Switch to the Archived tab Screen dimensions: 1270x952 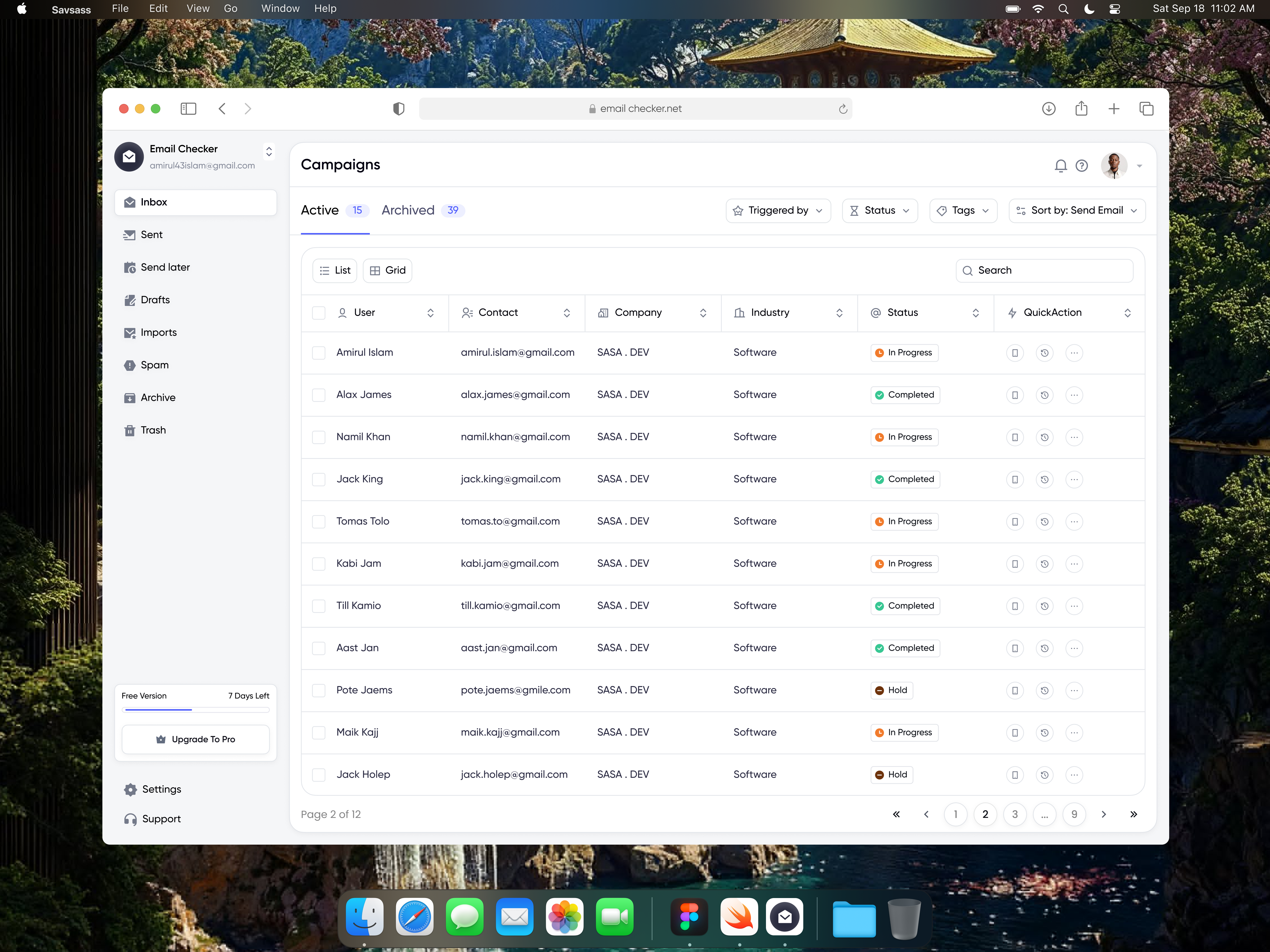[408, 210]
